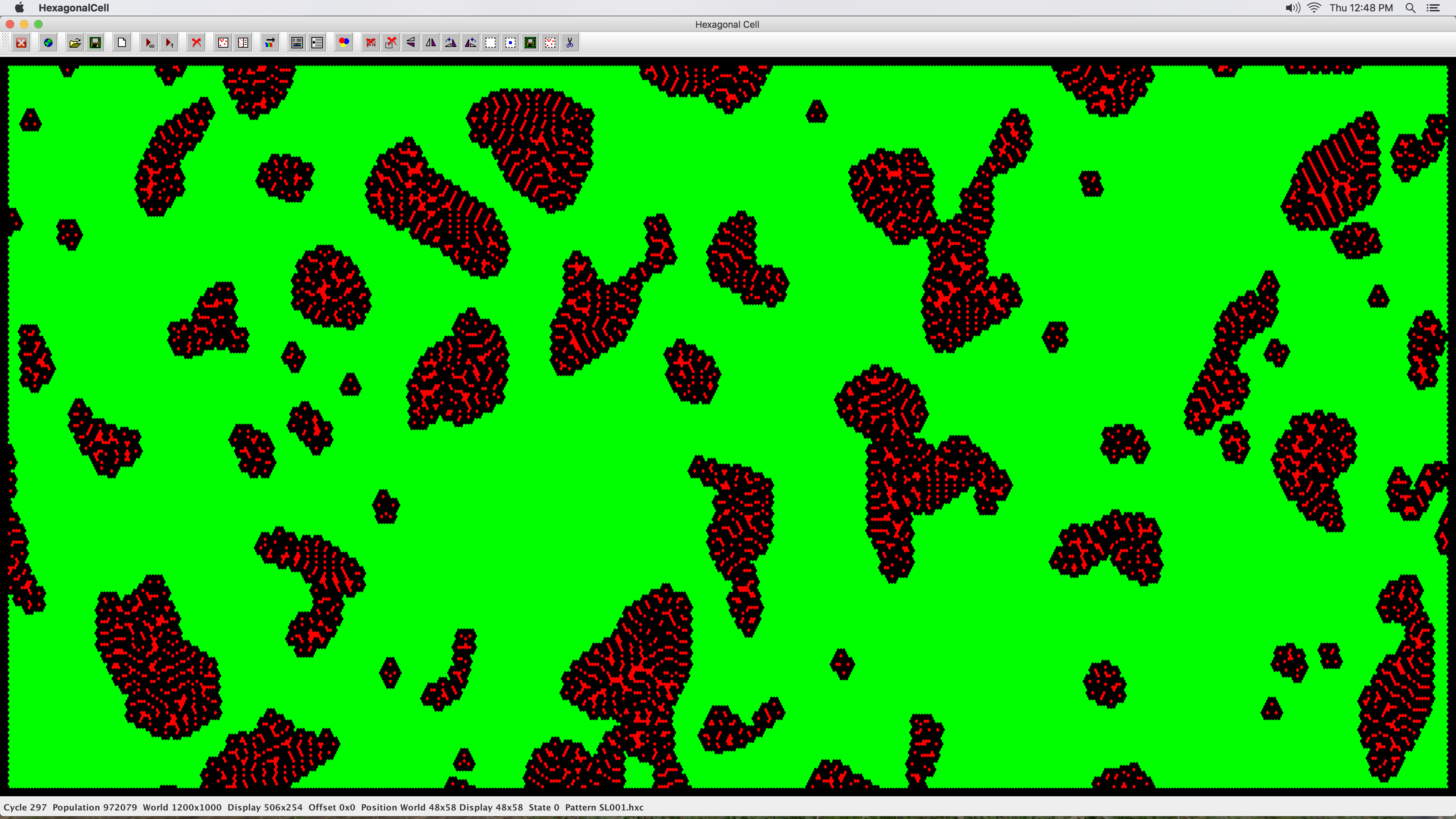Click 'Pattern SL001.hxc' status entry
The height and width of the screenshot is (819, 1456).
click(x=604, y=807)
